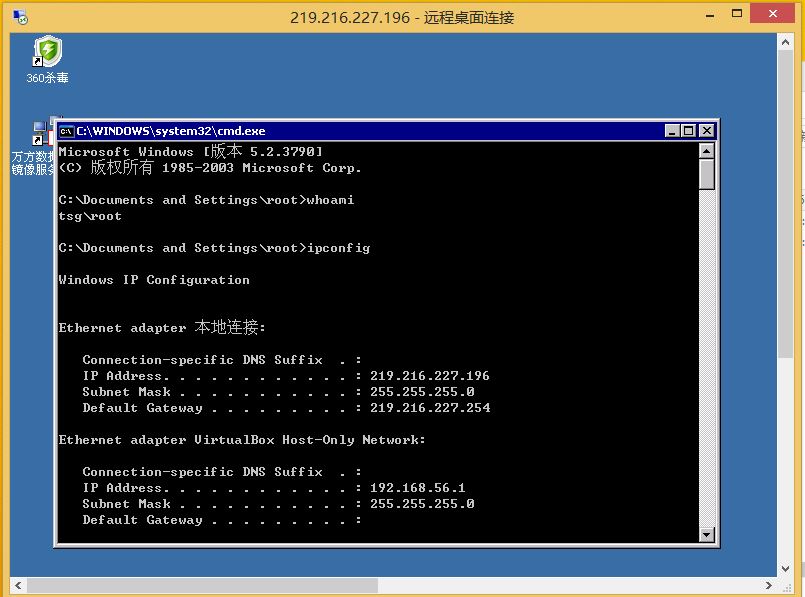This screenshot has width=805, height=597.
Task: Click cmd window scrollbar down arrow
Action: click(x=706, y=534)
